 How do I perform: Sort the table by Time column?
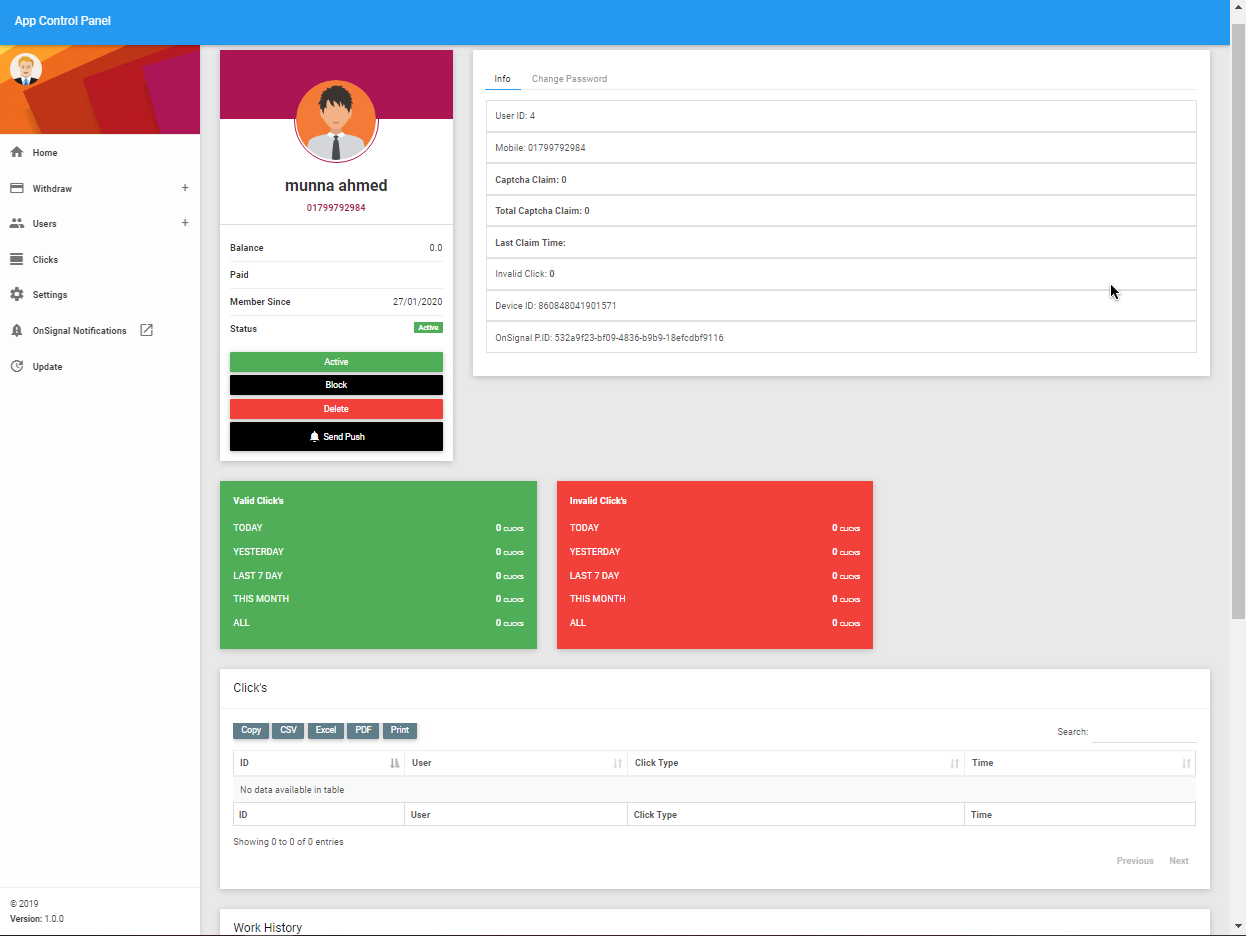point(1079,763)
